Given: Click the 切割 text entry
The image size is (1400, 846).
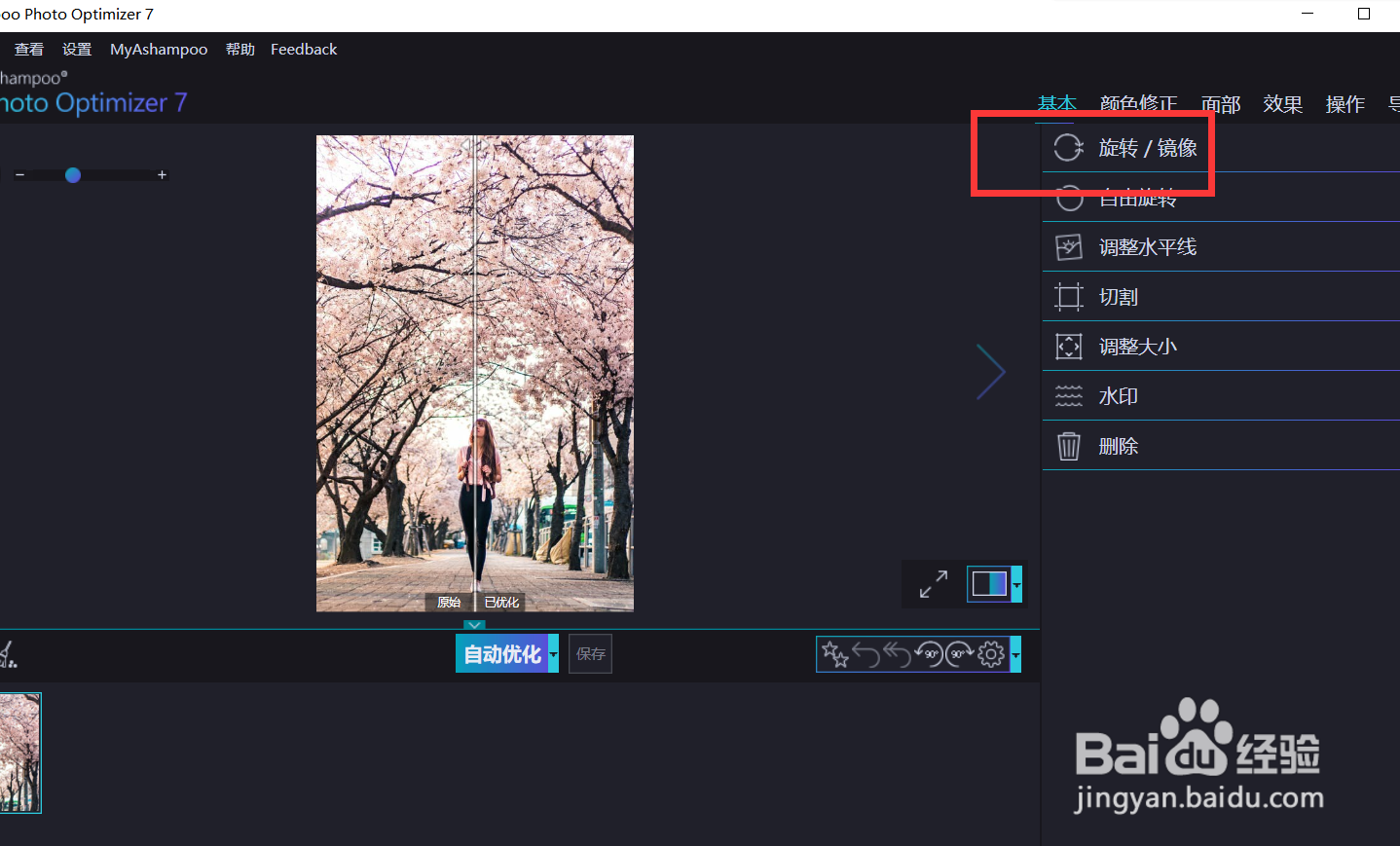Looking at the screenshot, I should (x=1119, y=297).
